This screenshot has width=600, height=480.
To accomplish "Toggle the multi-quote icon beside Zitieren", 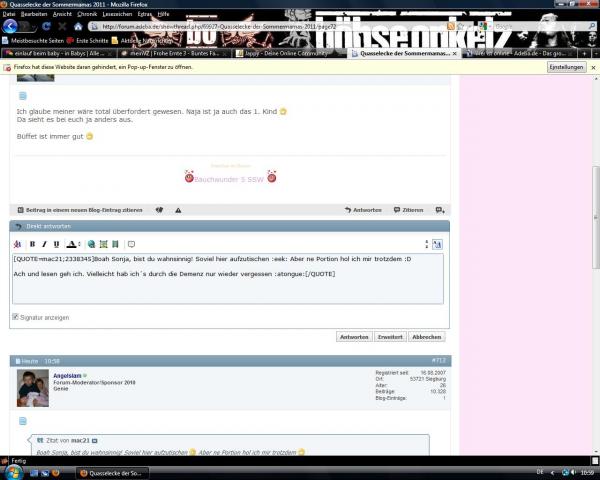I will coord(439,210).
